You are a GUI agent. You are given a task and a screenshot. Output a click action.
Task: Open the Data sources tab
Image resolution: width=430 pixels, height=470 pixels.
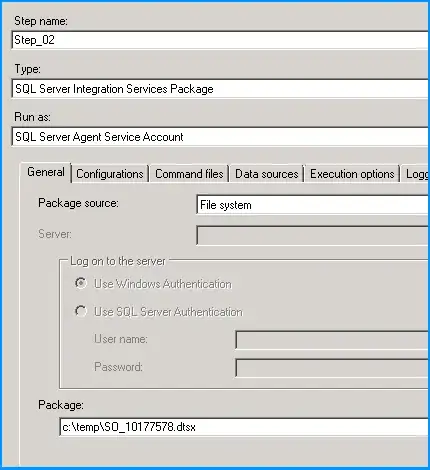tap(267, 174)
